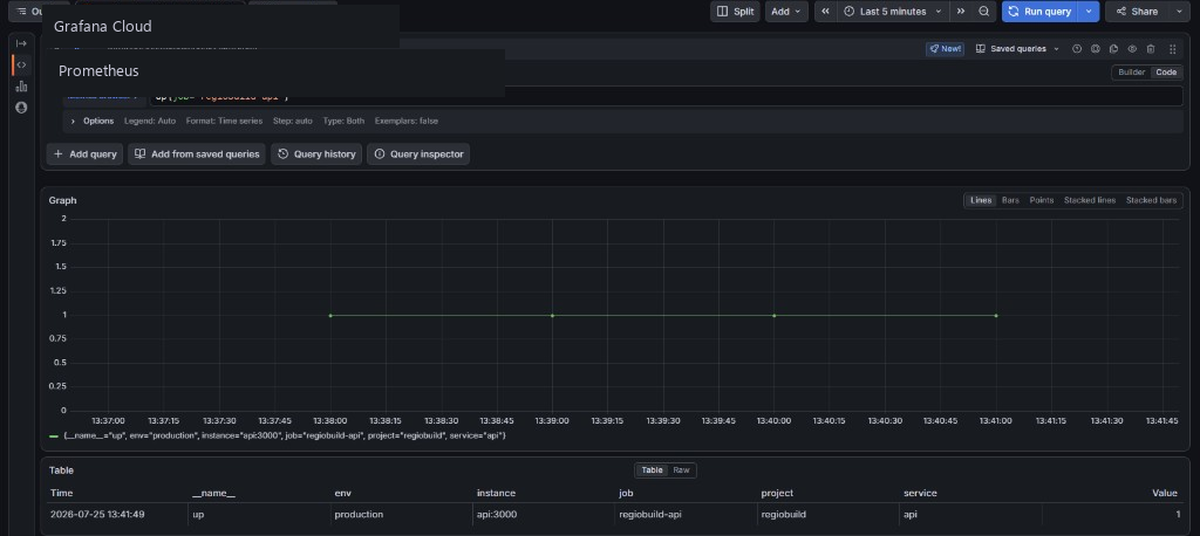Shift time range forward

pos(961,11)
